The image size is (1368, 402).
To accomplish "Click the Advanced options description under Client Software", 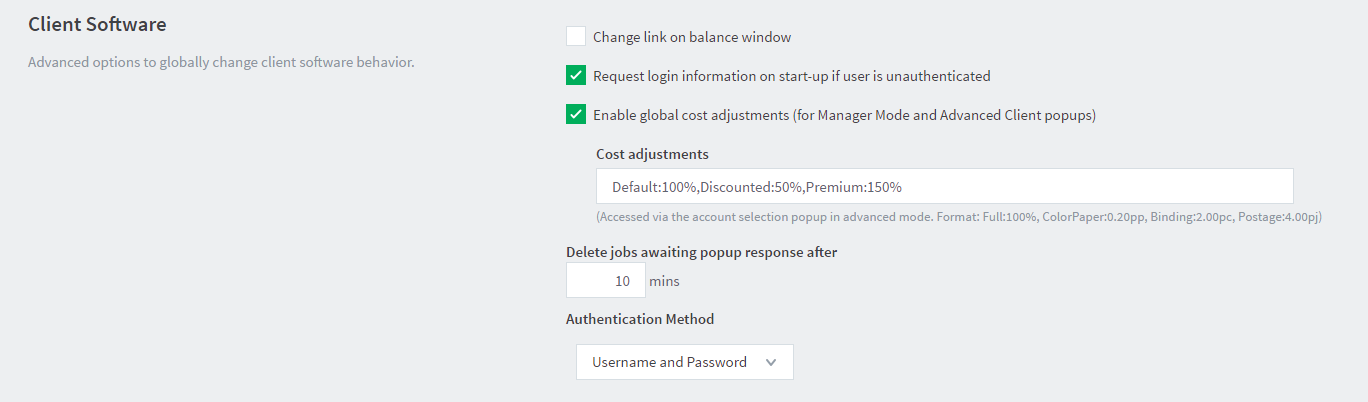I will pos(221,62).
